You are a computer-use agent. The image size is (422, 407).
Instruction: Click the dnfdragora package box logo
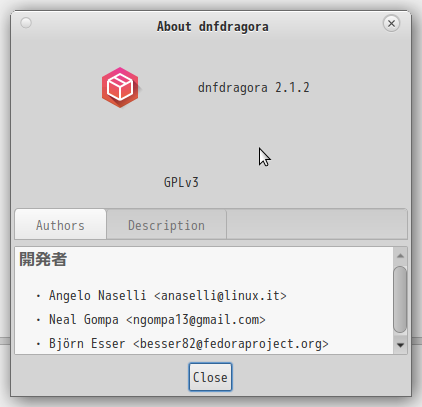[120, 88]
